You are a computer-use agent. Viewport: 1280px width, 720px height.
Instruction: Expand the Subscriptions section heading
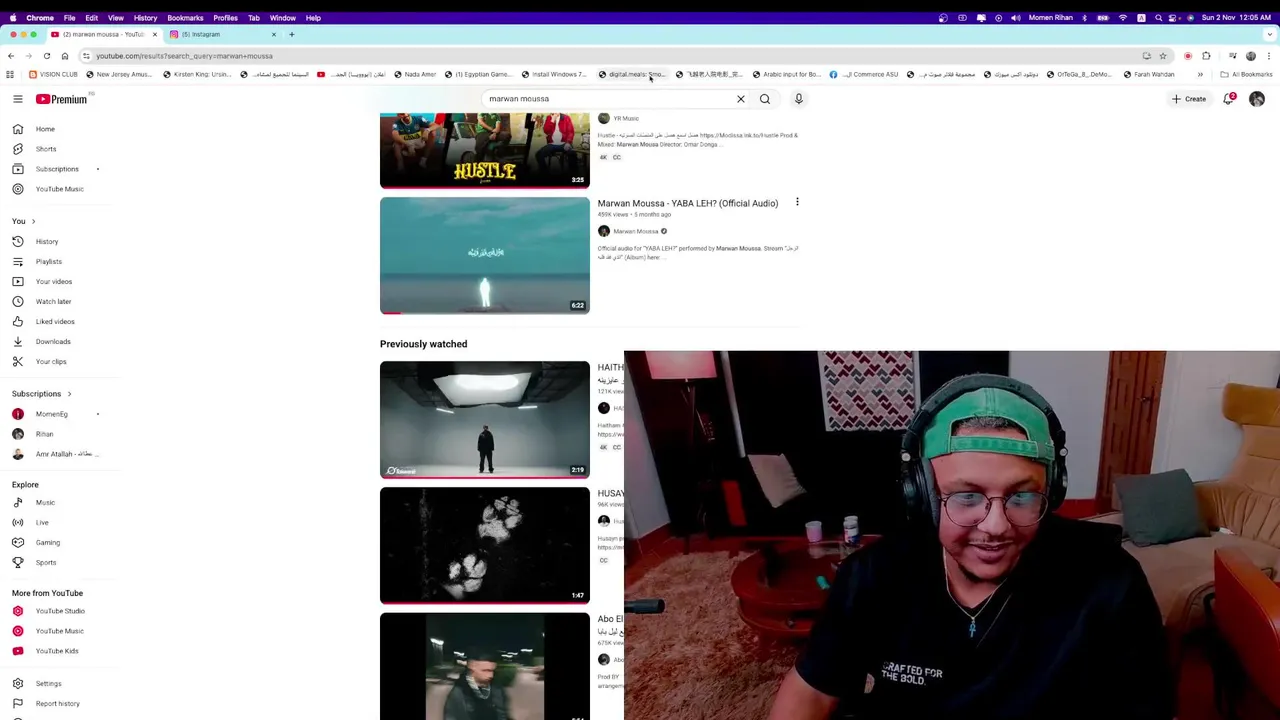point(41,394)
